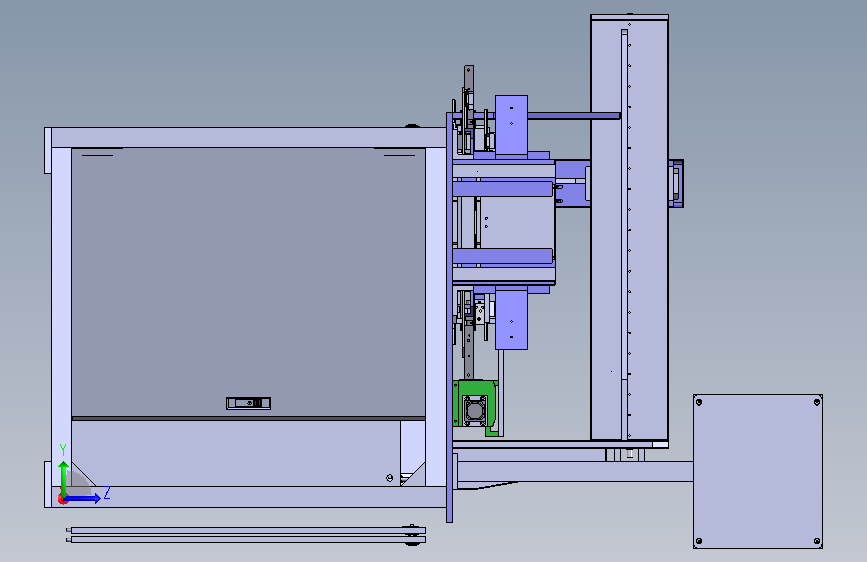Image resolution: width=867 pixels, height=562 pixels.
Task: Click the top-right bolt on the square plate
Action: point(817,402)
